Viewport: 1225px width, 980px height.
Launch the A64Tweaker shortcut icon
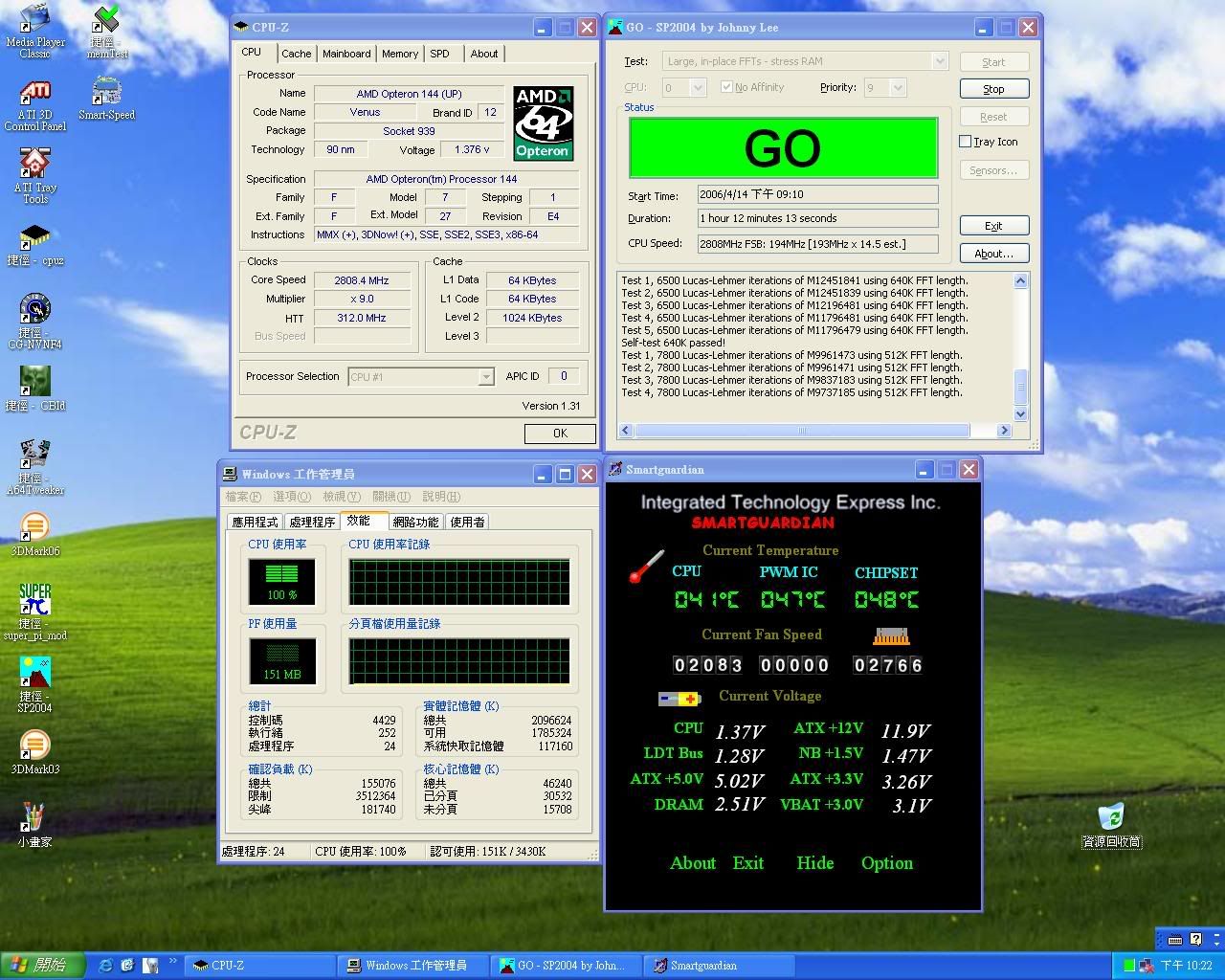point(34,454)
